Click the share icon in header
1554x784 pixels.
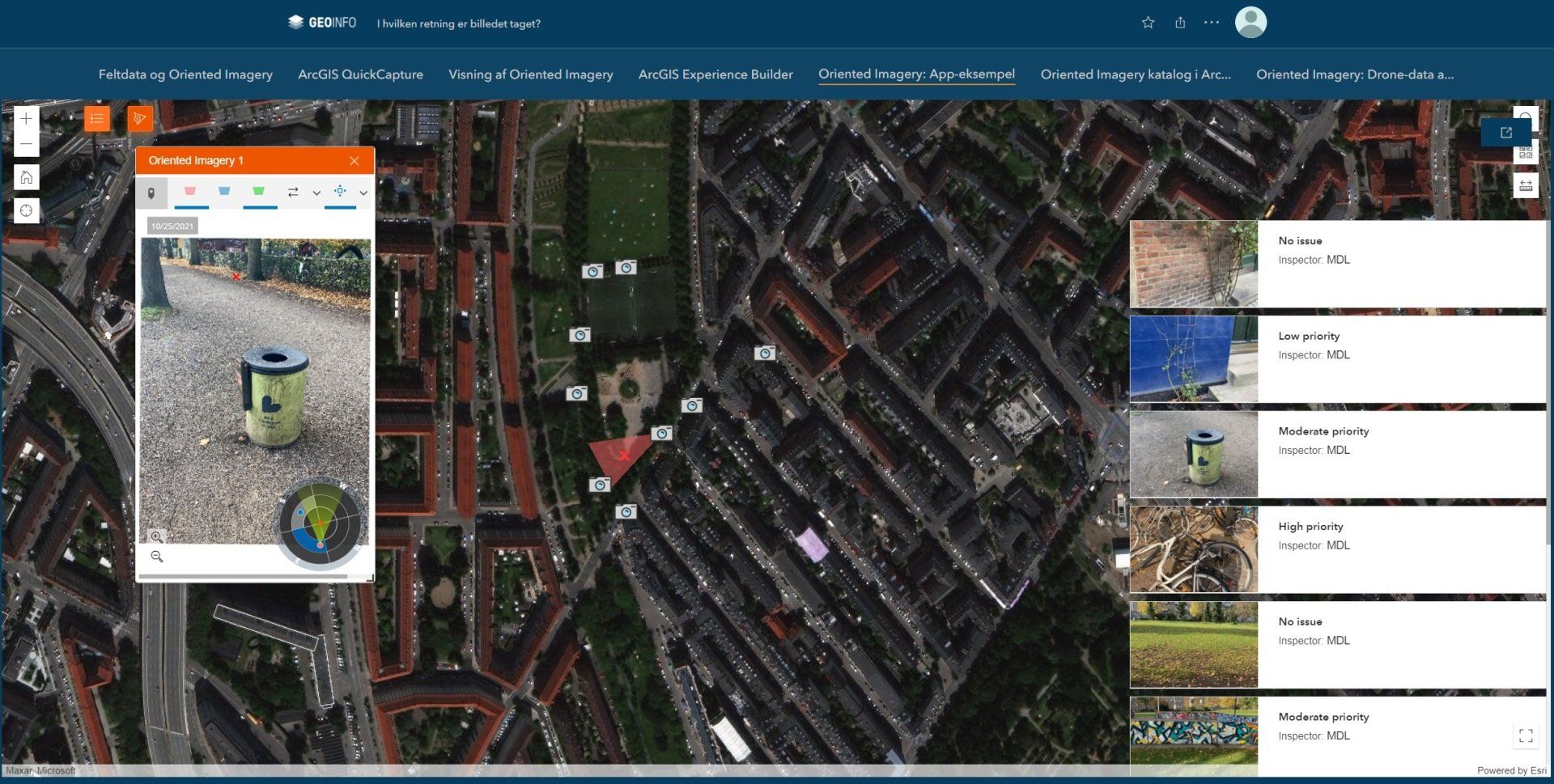[1180, 23]
